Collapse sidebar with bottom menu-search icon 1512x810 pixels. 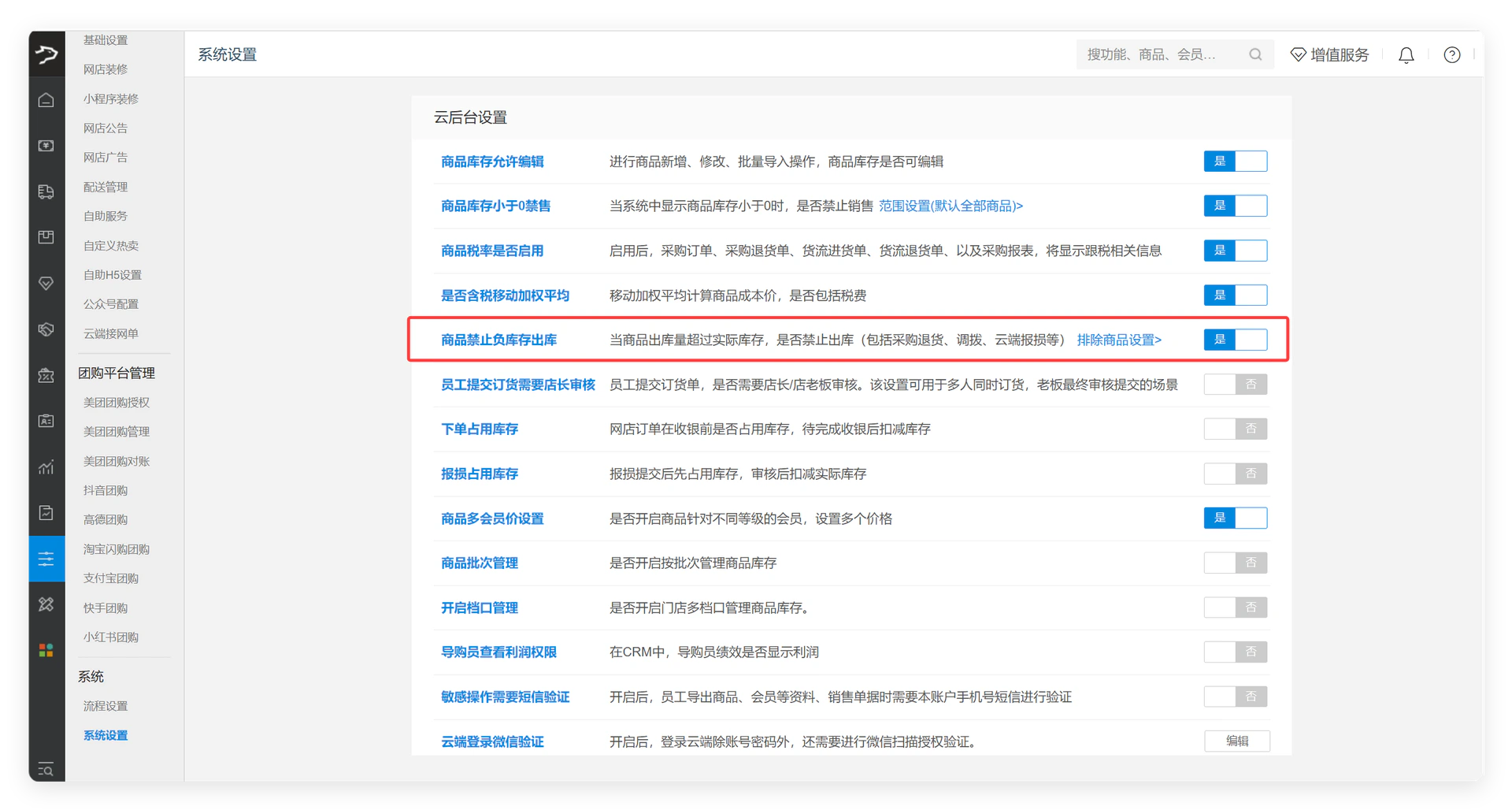pyautogui.click(x=46, y=769)
